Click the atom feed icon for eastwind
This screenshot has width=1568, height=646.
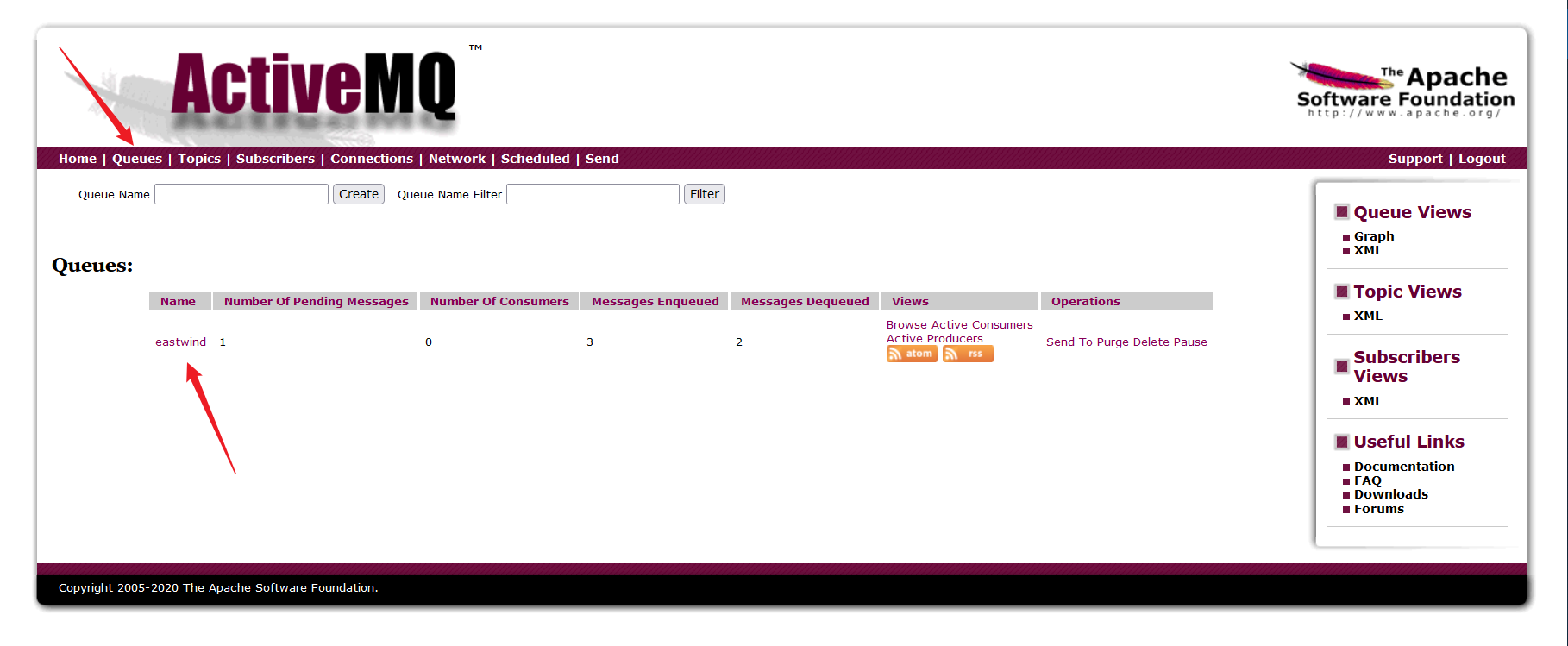[x=912, y=354]
